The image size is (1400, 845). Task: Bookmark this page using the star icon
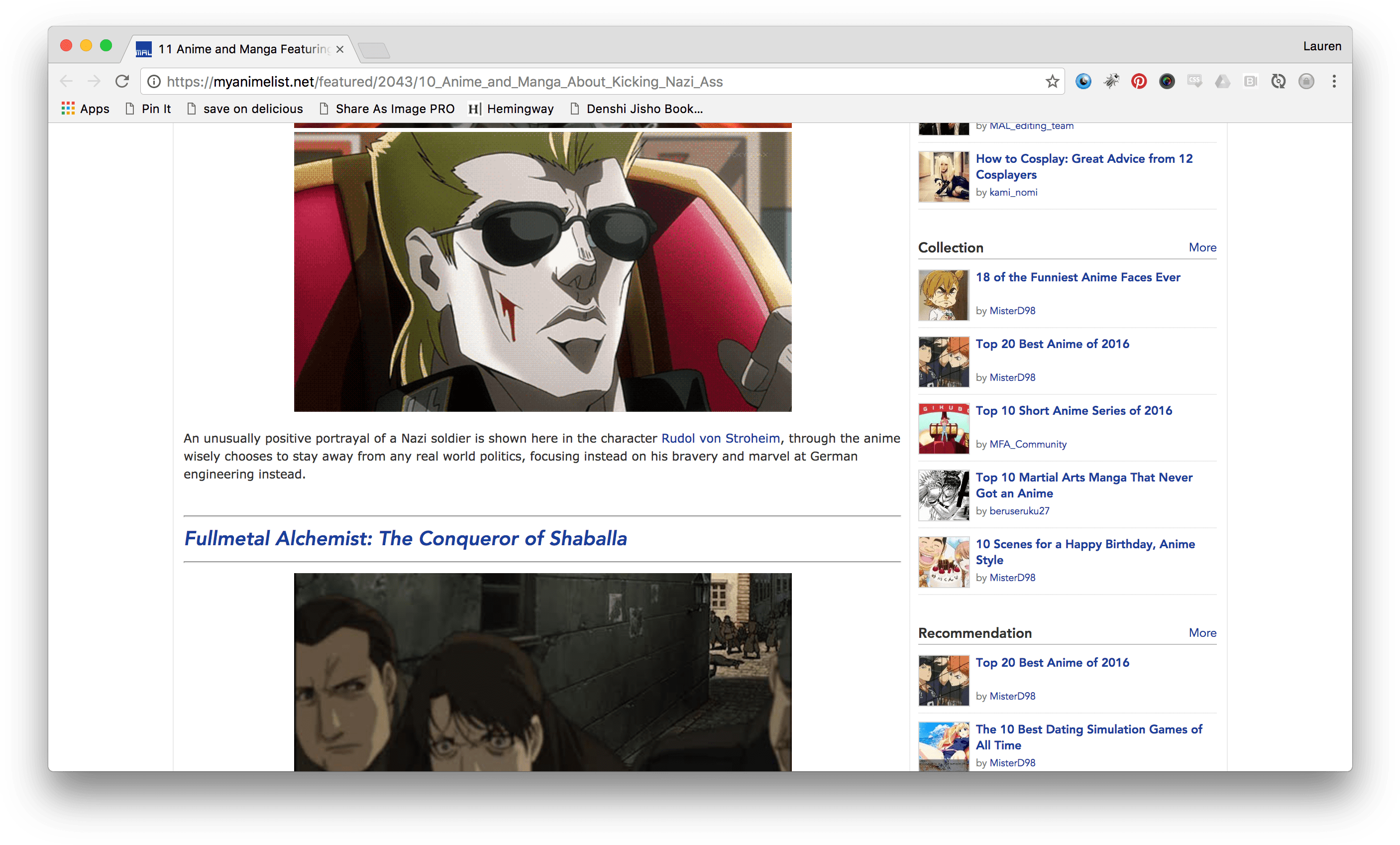[x=1052, y=81]
